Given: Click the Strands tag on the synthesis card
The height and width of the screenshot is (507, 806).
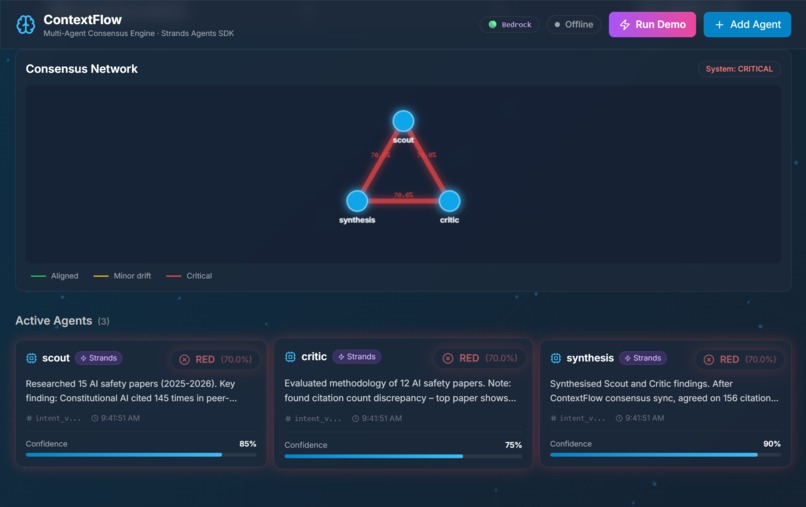Looking at the screenshot, I should pyautogui.click(x=643, y=358).
